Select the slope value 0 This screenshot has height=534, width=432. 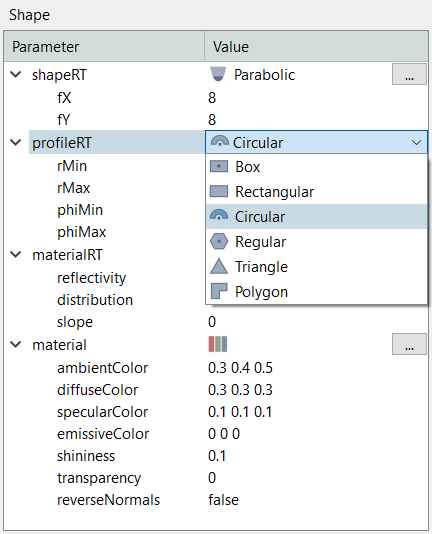(212, 322)
